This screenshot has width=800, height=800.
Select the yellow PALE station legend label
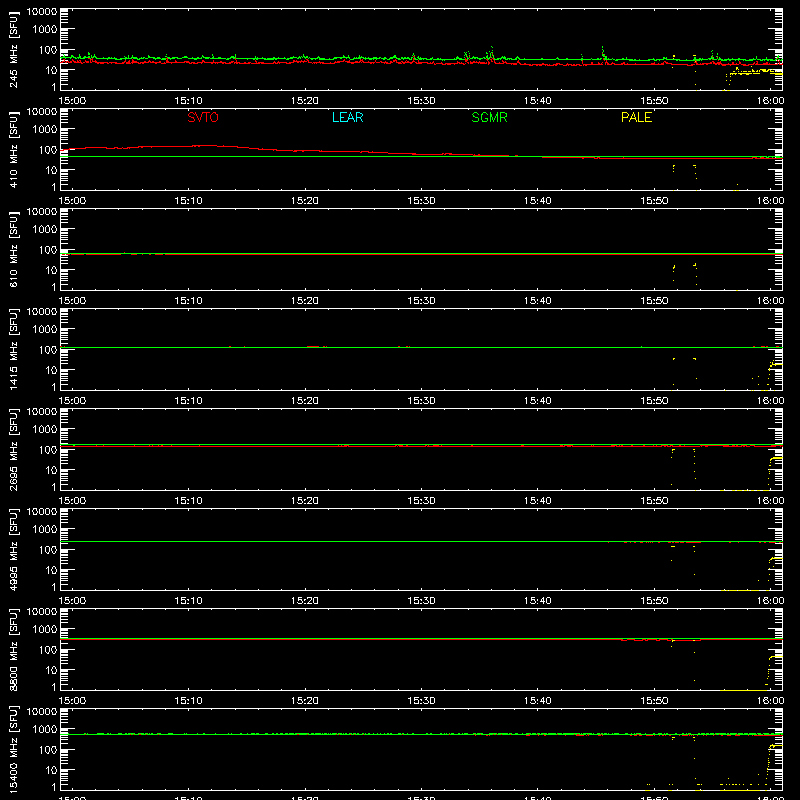[x=636, y=117]
